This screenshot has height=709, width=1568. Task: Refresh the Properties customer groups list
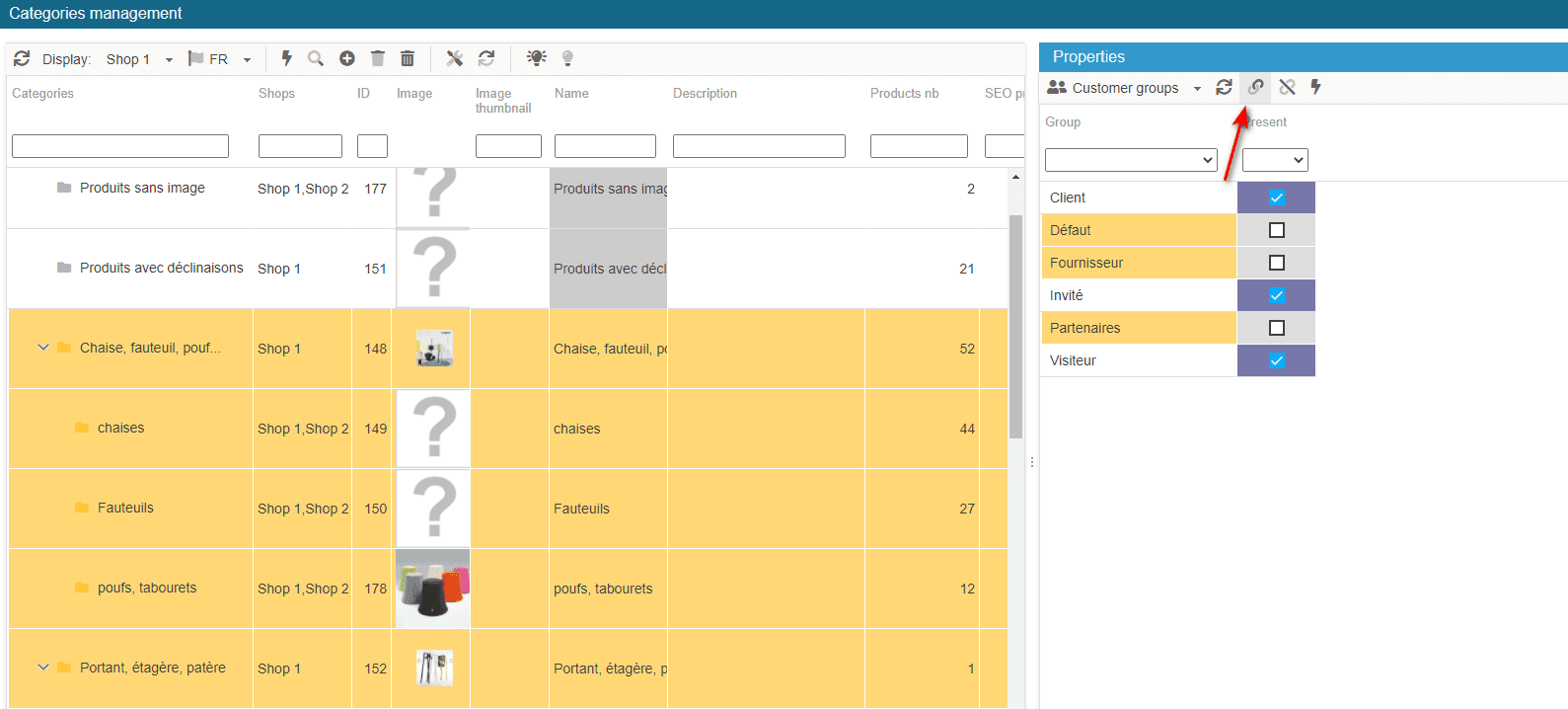(x=1224, y=88)
